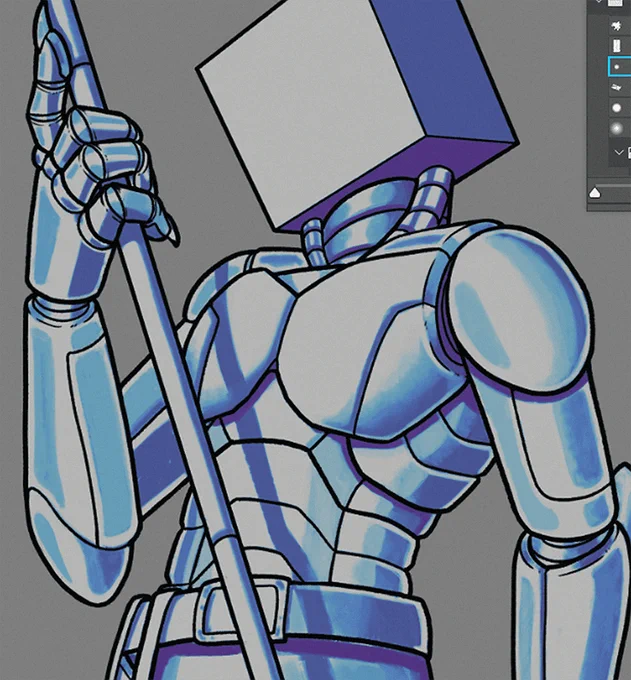
Task: Click the brush size slider handle
Action: click(595, 193)
